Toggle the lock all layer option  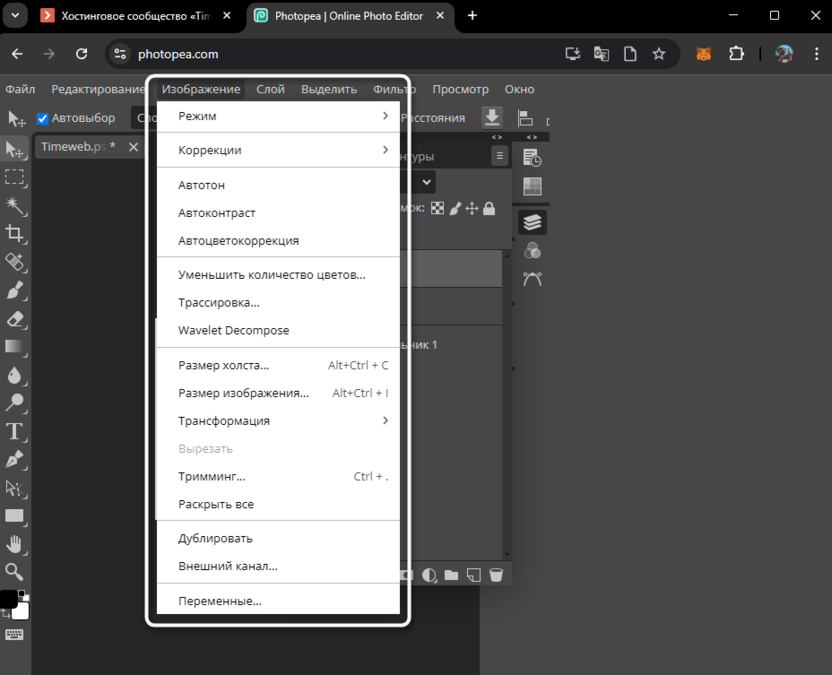(x=489, y=208)
